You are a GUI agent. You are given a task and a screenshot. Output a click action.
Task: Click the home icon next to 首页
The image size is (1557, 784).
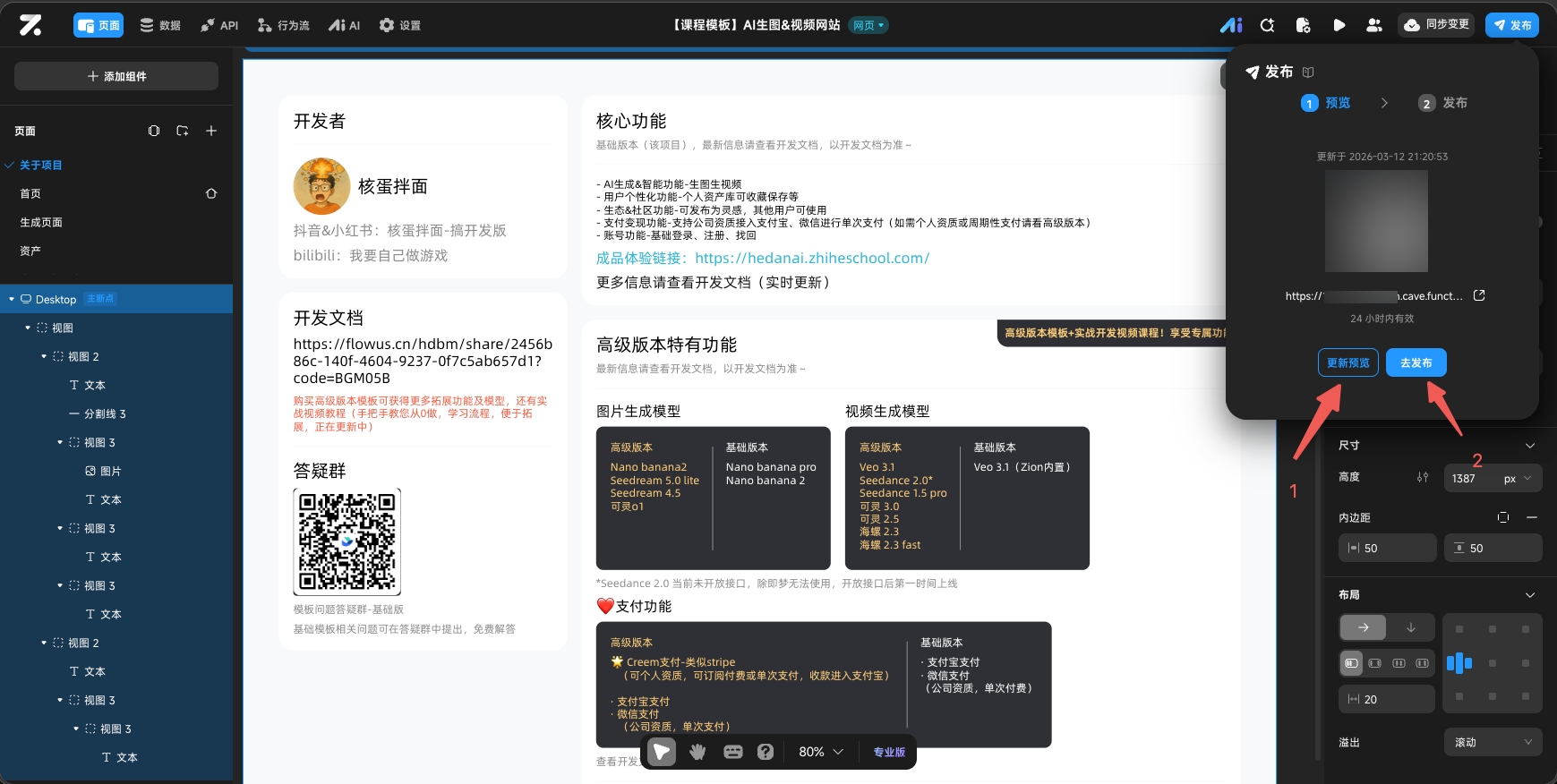click(211, 193)
